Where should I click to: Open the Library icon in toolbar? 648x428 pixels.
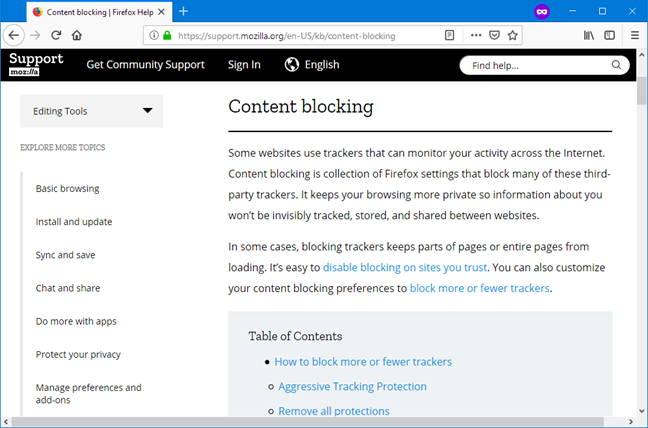[x=589, y=36]
